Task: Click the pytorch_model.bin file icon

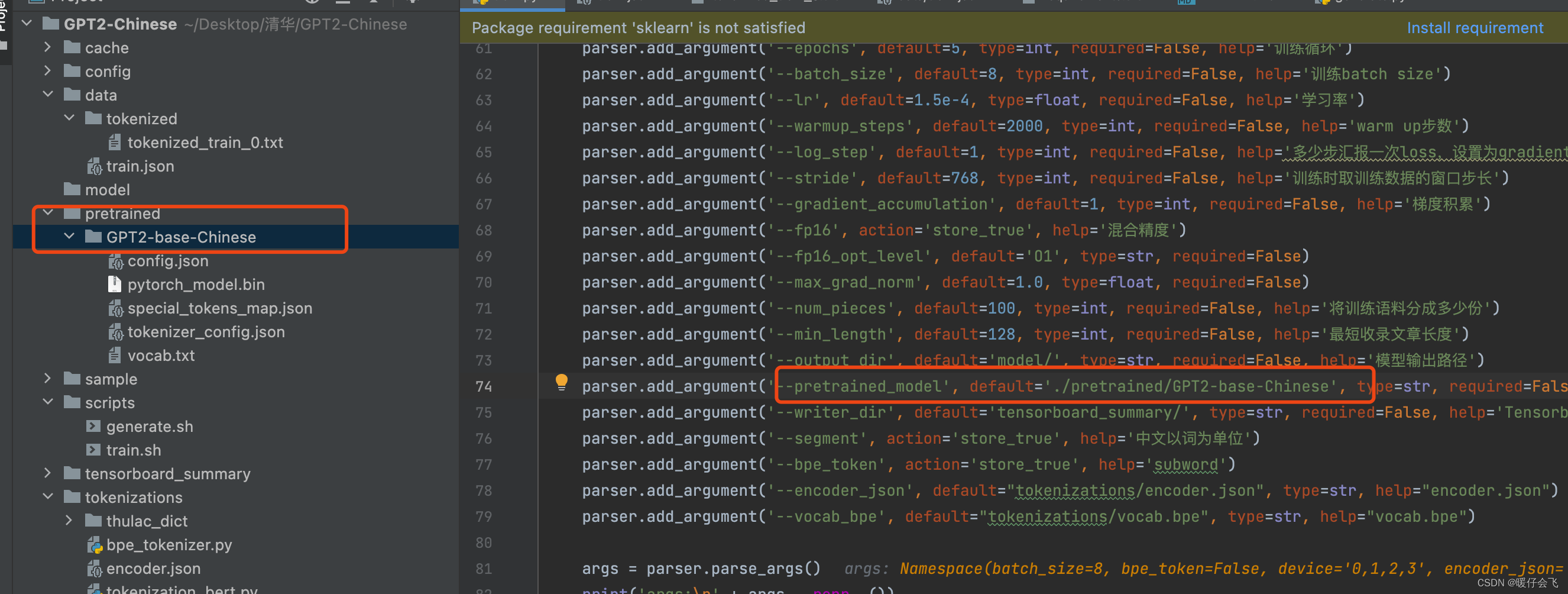Action: pos(115,285)
